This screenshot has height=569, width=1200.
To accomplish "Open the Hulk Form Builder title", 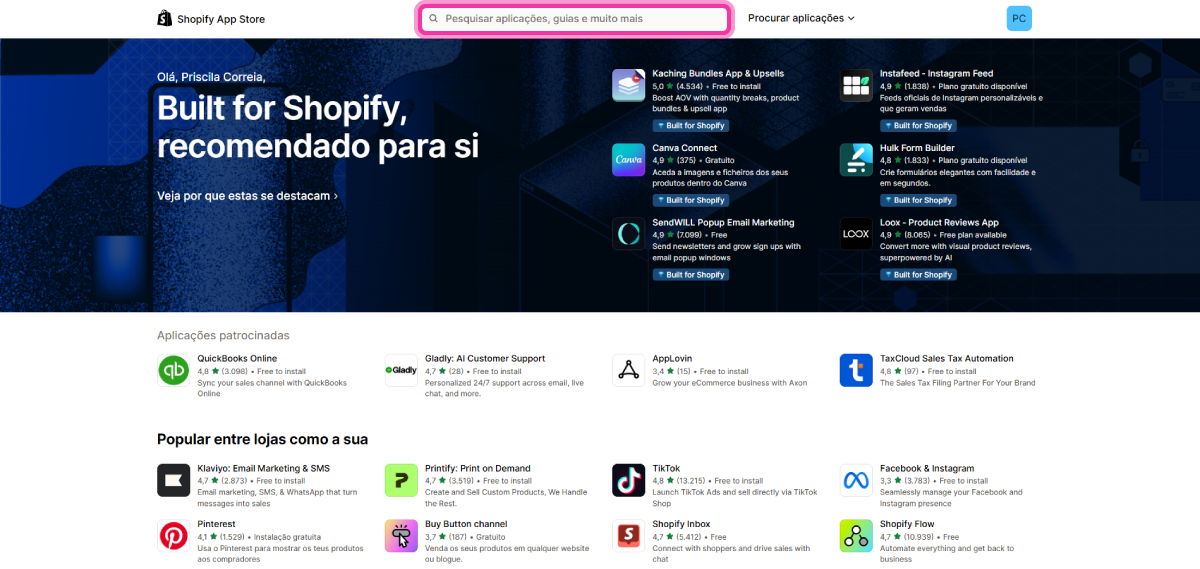I will [917, 148].
